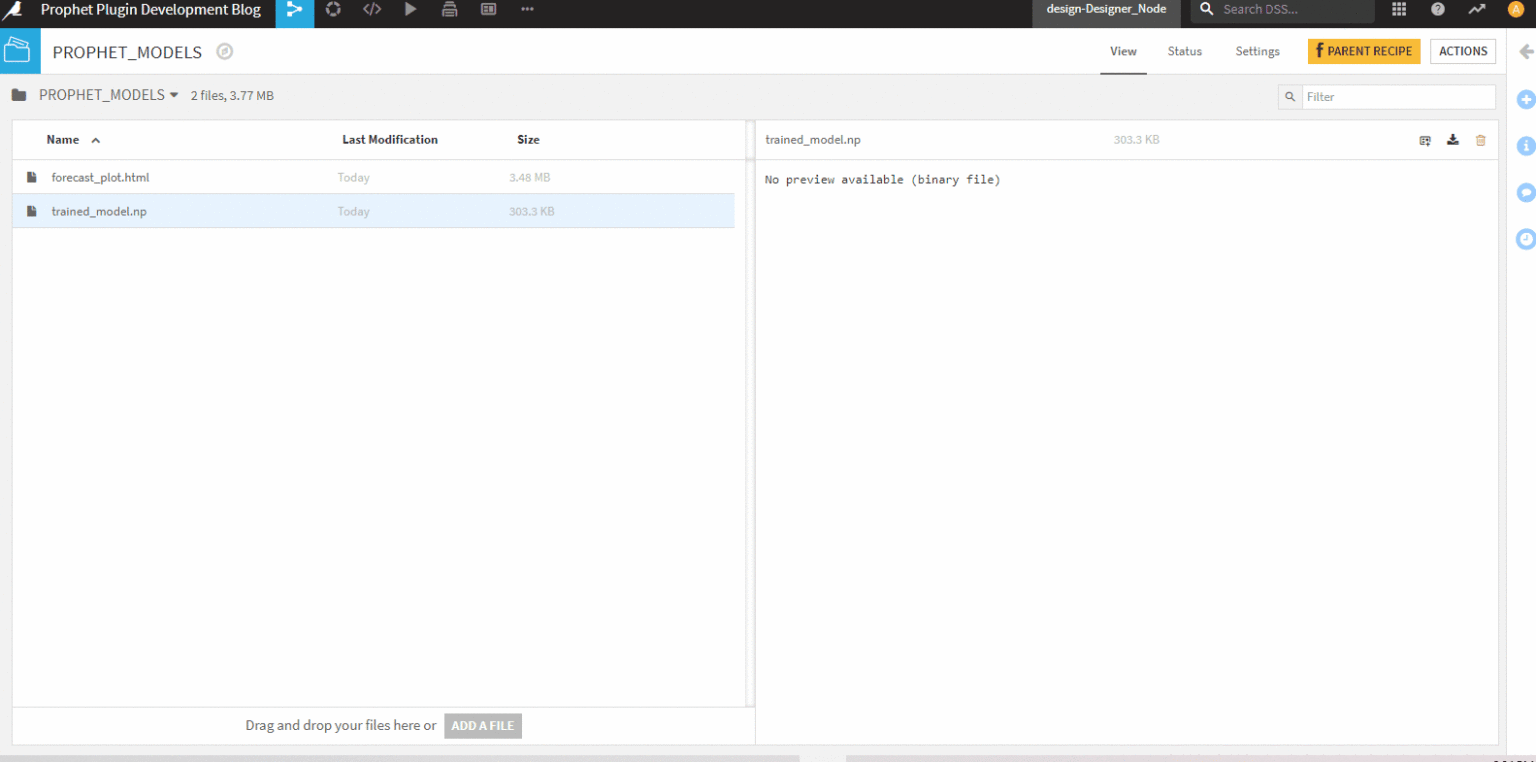Click the more options ellipsis in the navbar

[527, 10]
